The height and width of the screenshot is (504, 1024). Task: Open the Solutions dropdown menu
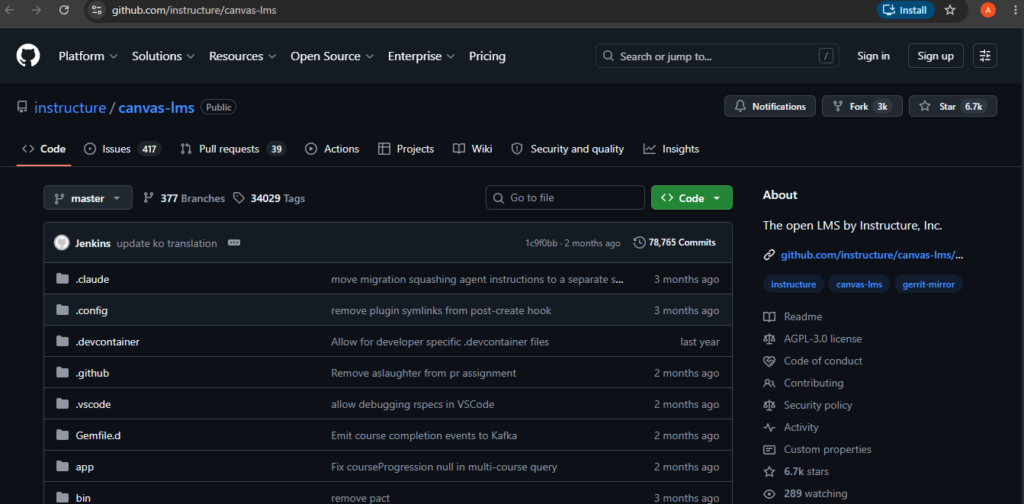(x=163, y=56)
